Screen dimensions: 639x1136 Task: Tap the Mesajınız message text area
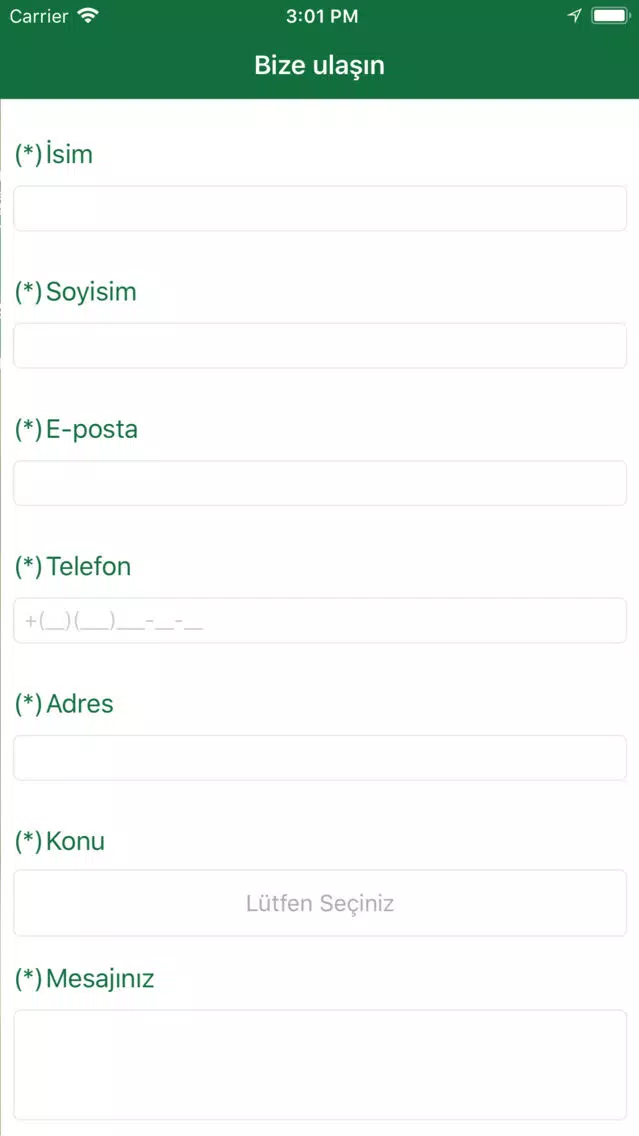320,1065
